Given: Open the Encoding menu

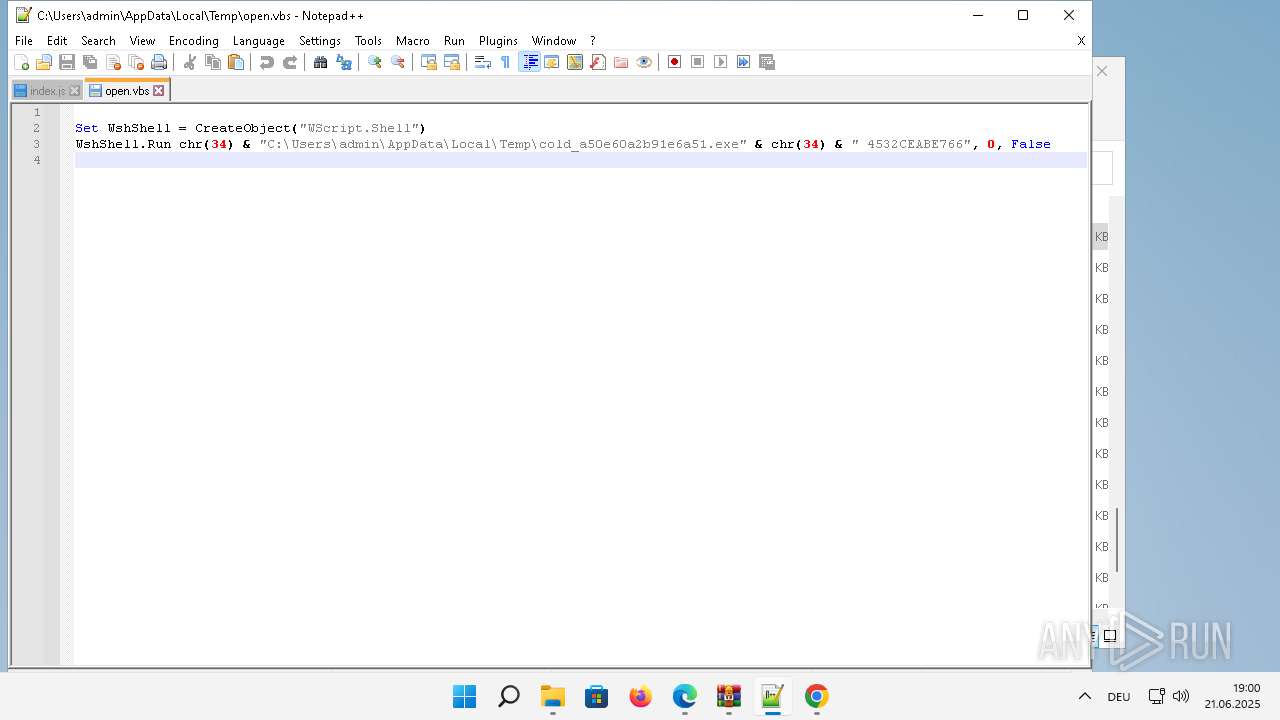Looking at the screenshot, I should [193, 41].
